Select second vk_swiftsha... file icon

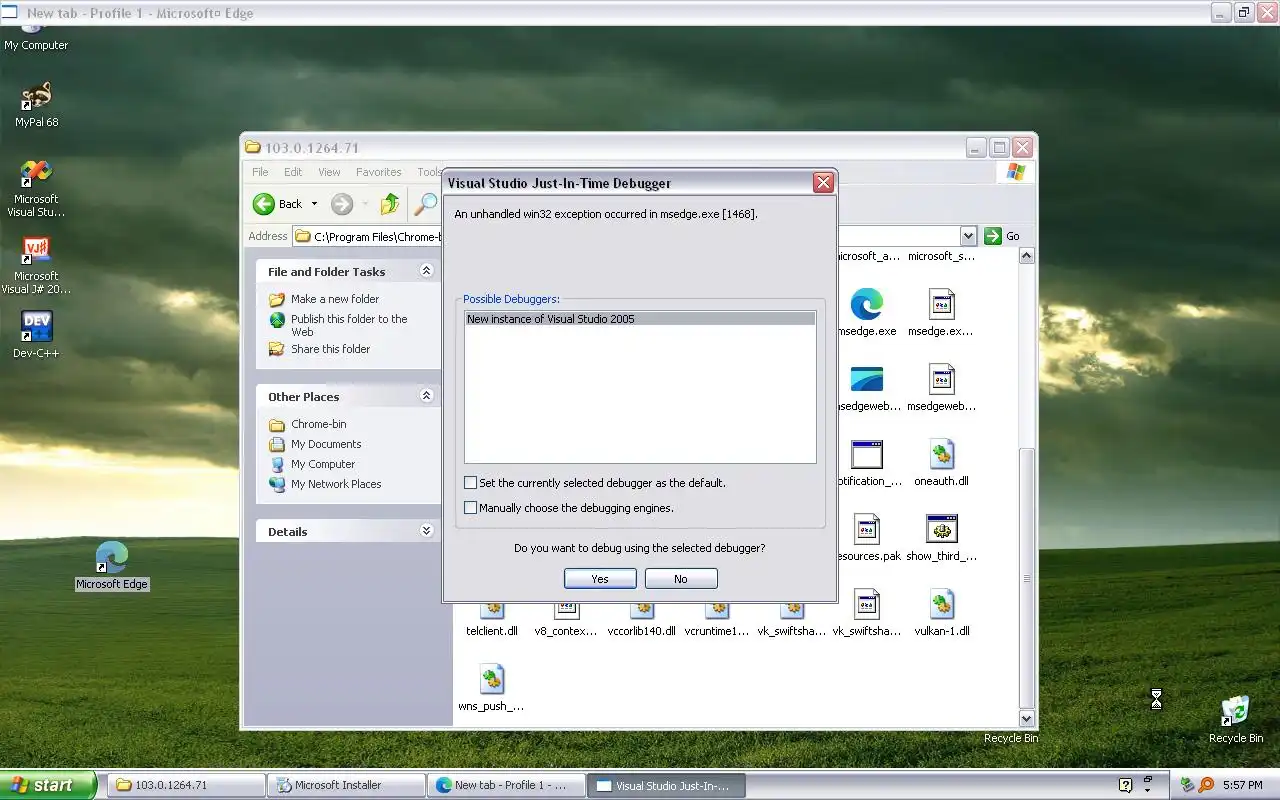tap(867, 605)
